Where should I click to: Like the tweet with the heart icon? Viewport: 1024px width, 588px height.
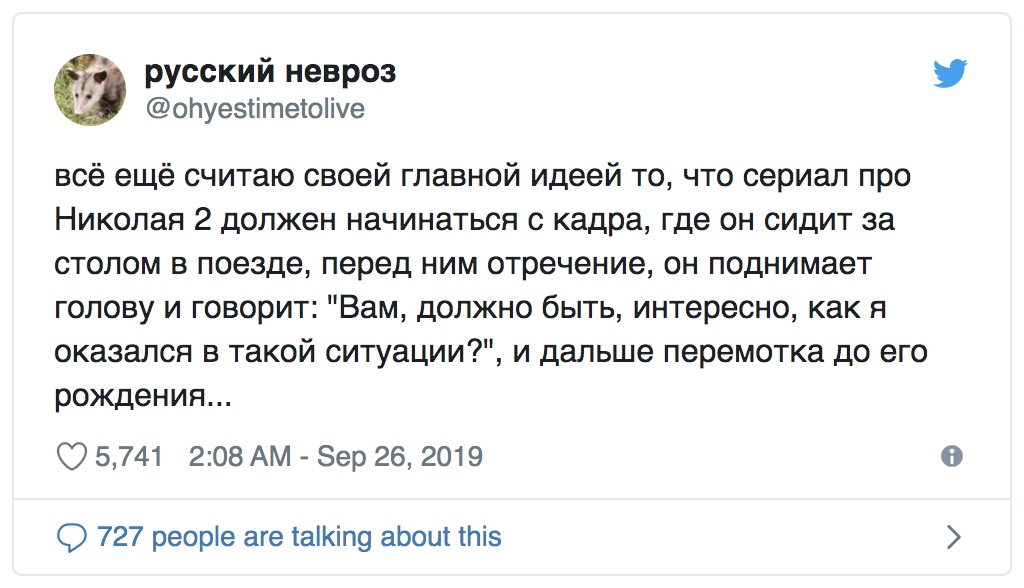(x=71, y=456)
